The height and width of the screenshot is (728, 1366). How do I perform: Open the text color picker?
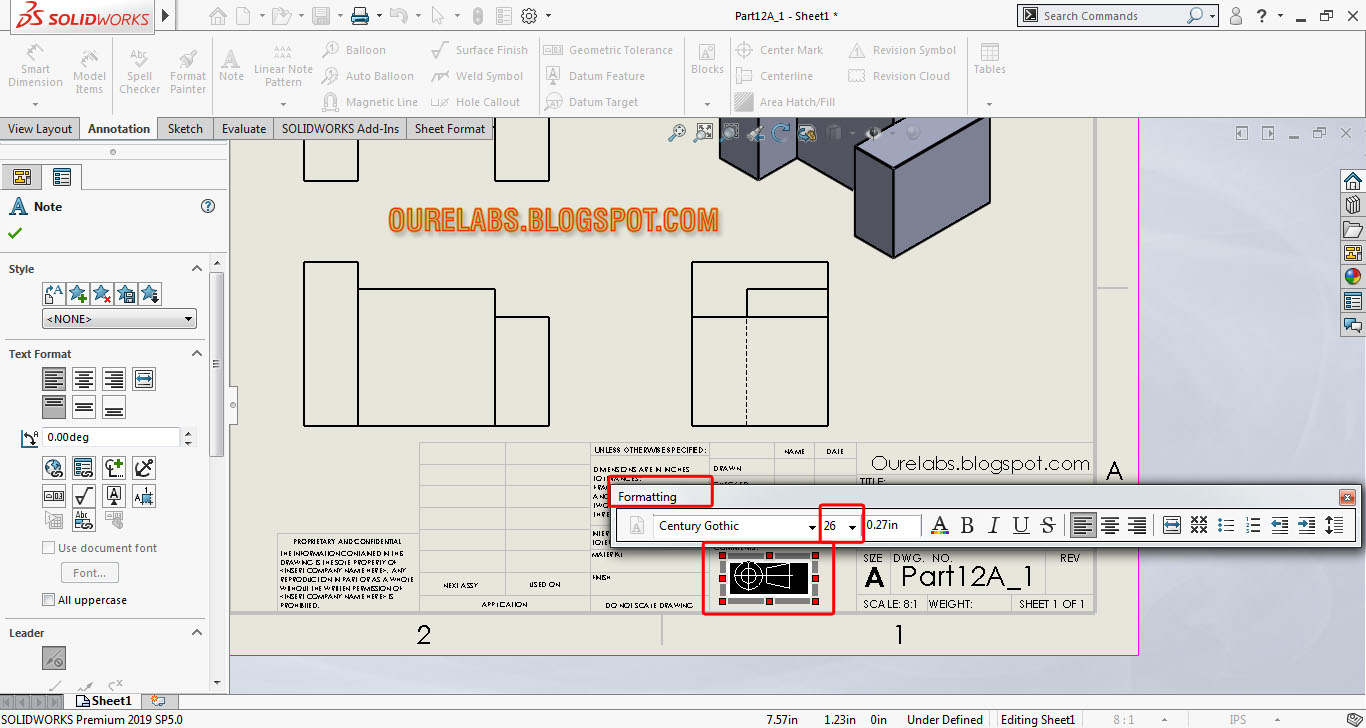(941, 525)
